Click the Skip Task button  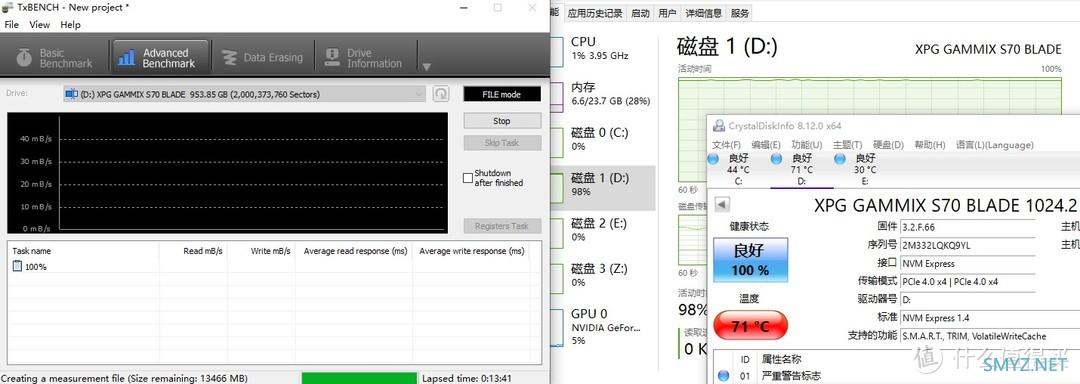click(x=502, y=143)
